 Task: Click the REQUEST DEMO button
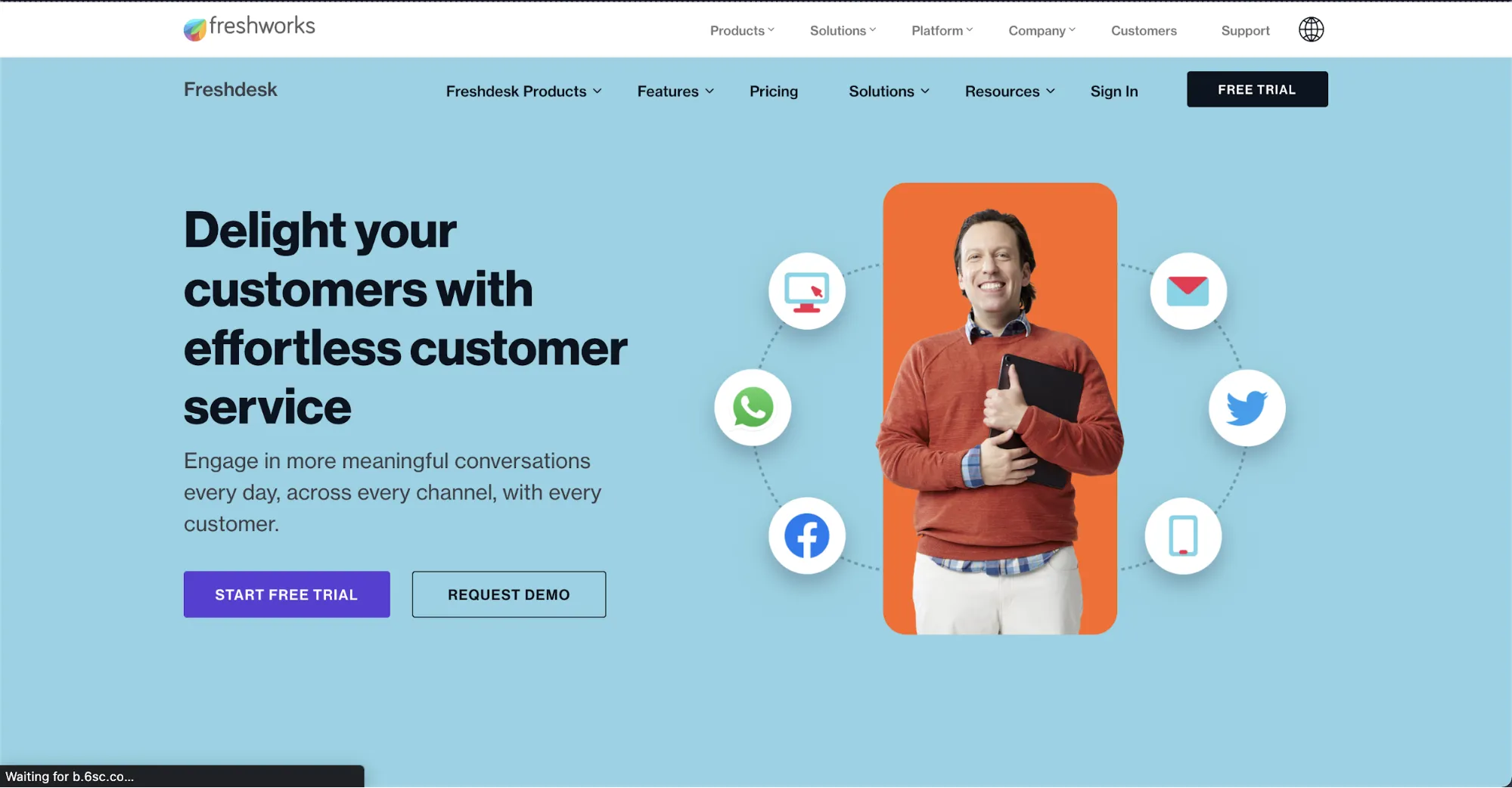coord(508,594)
